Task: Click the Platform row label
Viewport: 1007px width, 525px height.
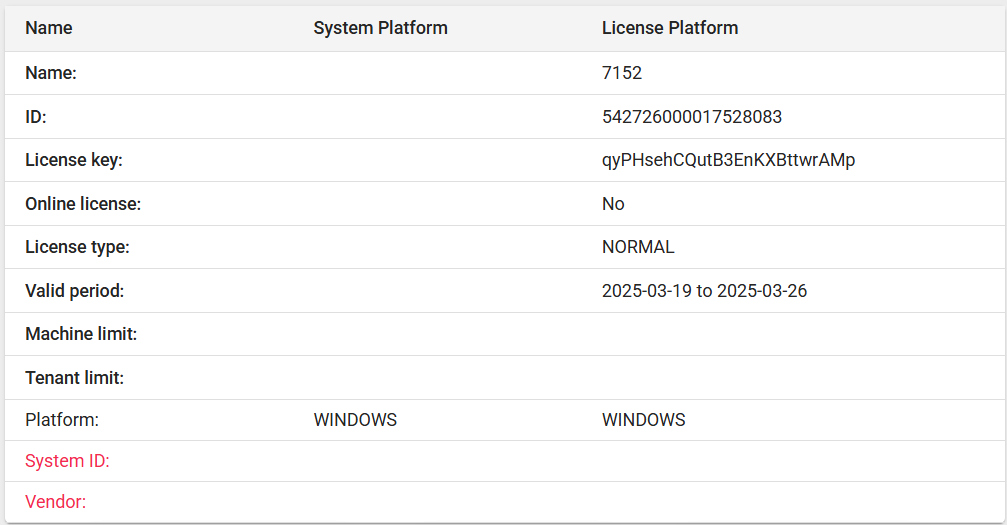Action: [62, 420]
